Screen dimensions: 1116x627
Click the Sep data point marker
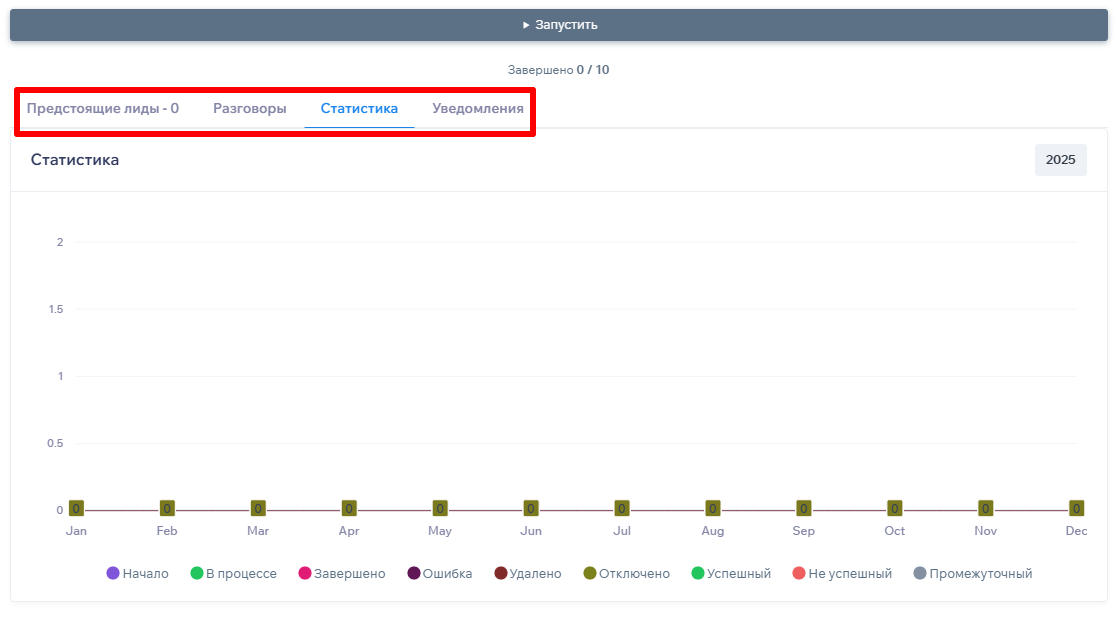pyautogui.click(x=803, y=509)
